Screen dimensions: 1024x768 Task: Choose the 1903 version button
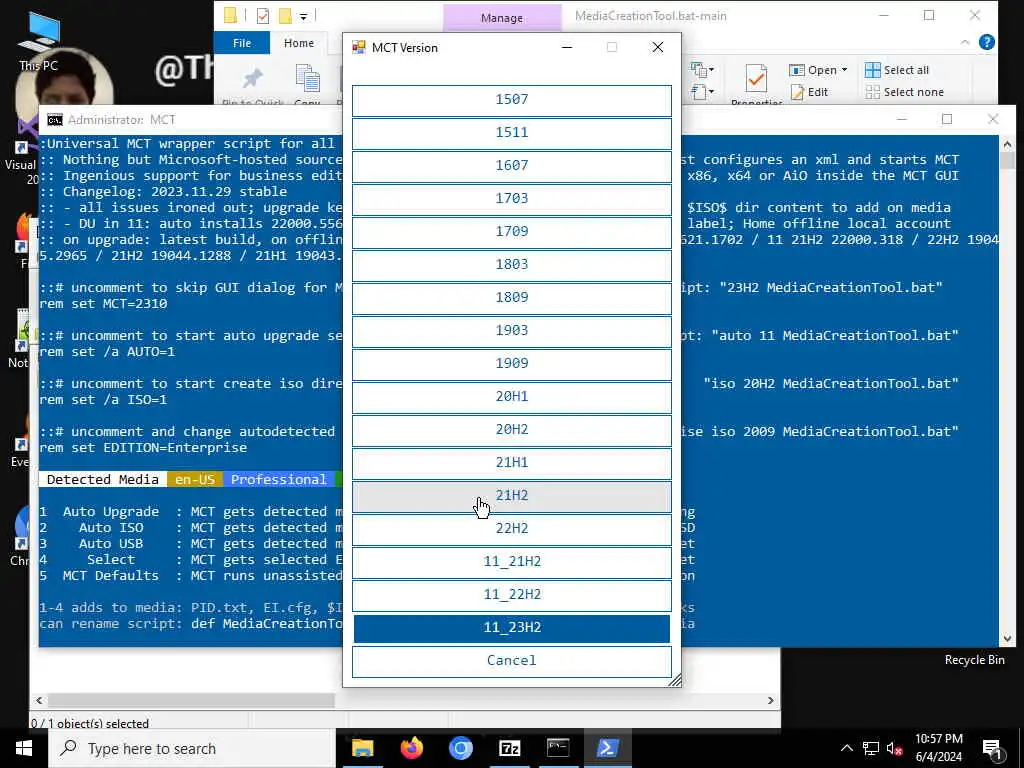(x=511, y=330)
